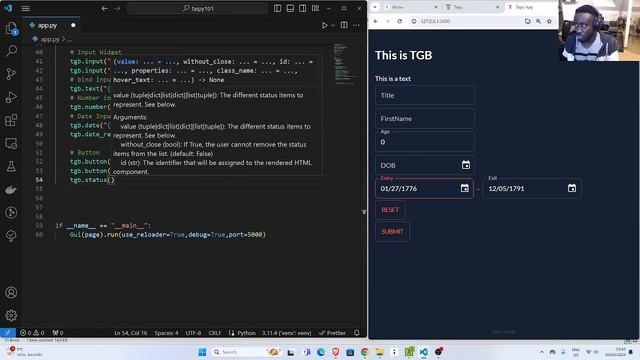Change Python language mode in status bar
Viewport: 640px width, 360px height.
(246, 333)
